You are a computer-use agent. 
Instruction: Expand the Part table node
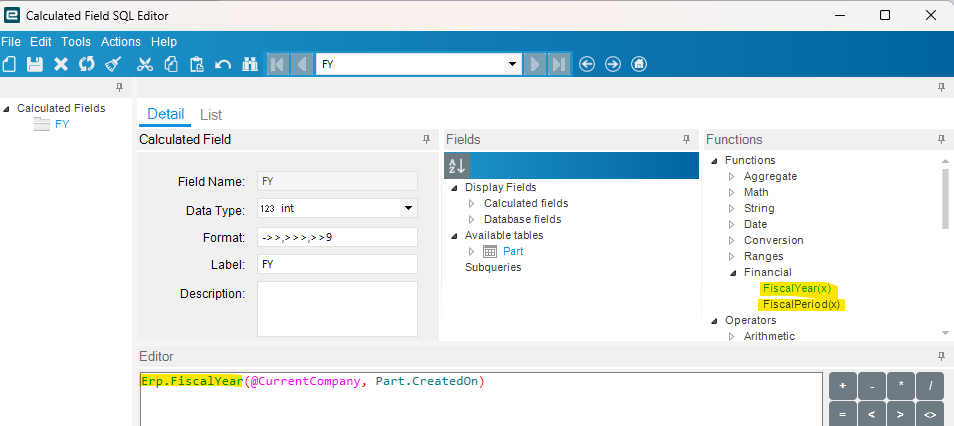tap(471, 251)
